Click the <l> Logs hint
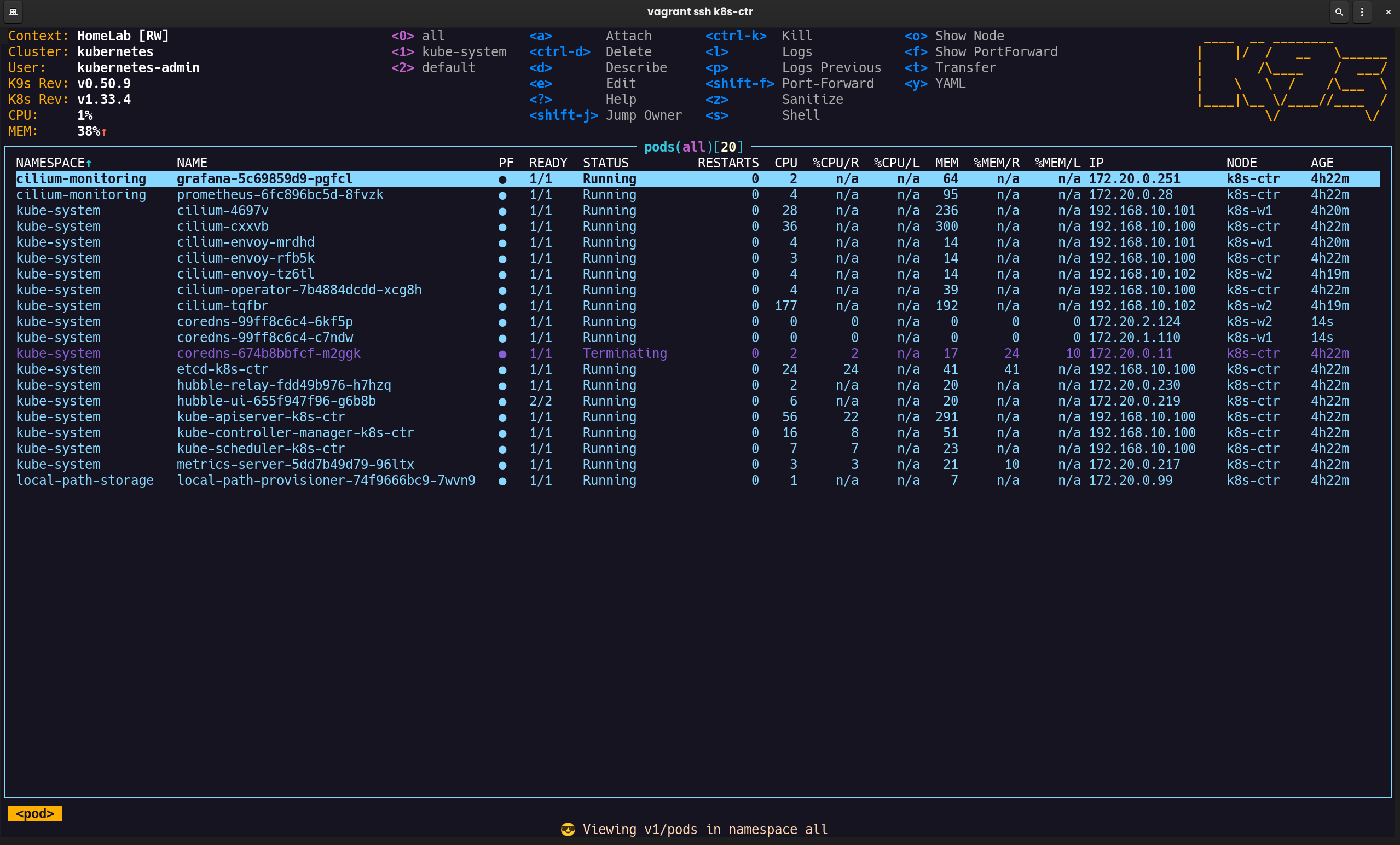The height and width of the screenshot is (845, 1400). tap(759, 51)
